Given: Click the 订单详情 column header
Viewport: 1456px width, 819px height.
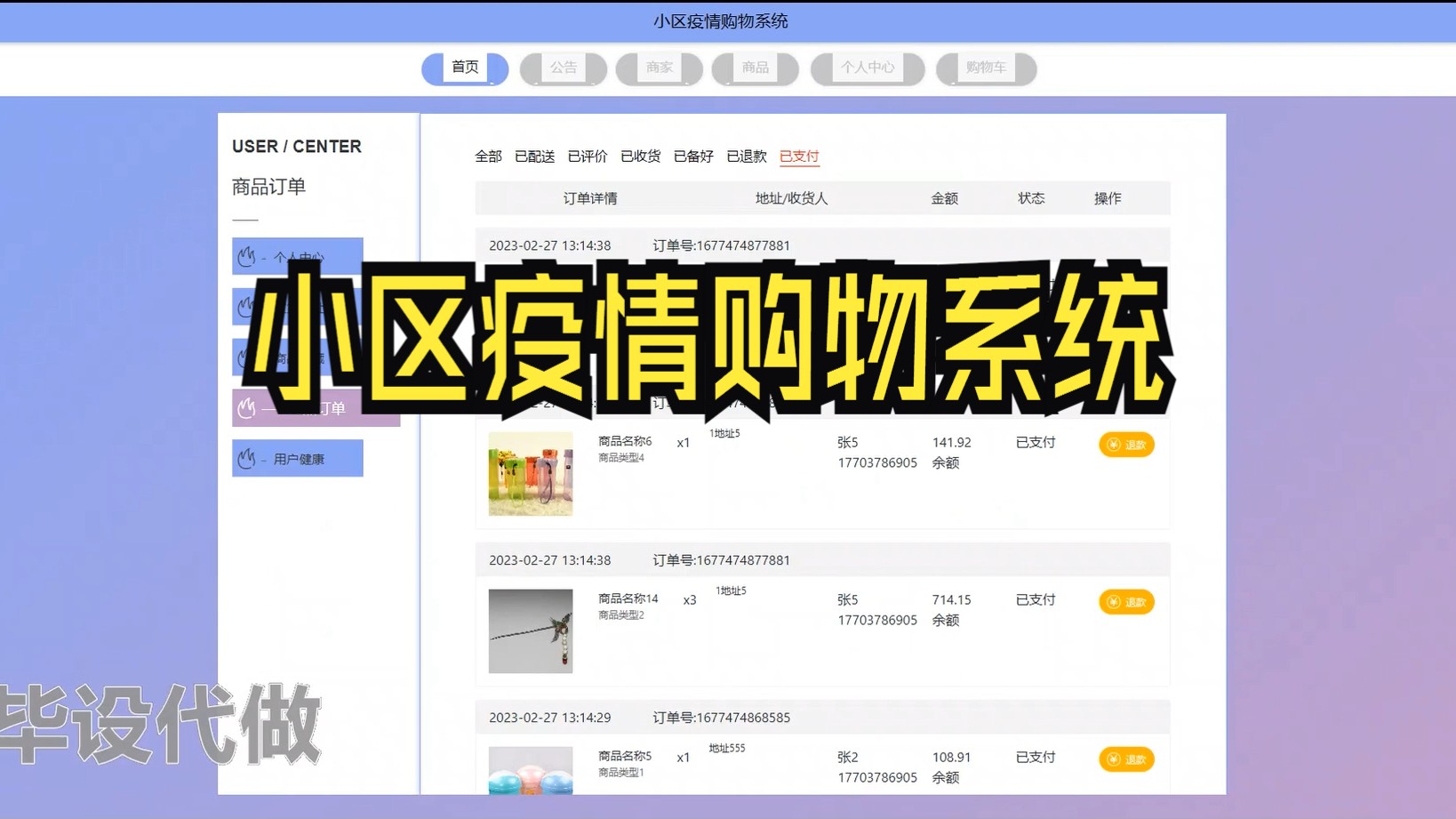Looking at the screenshot, I should point(590,198).
